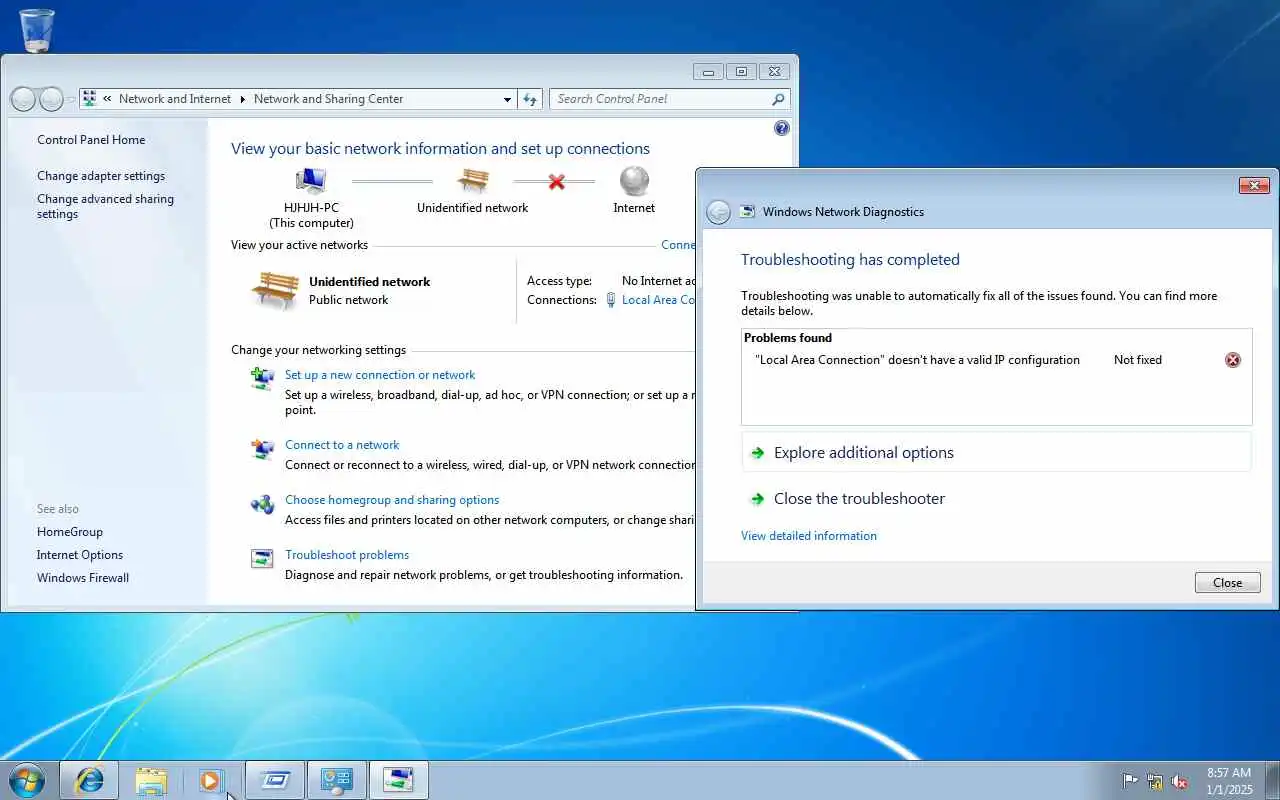The width and height of the screenshot is (1280, 800).
Task: Click the network status icon in system tray
Action: tap(1155, 781)
